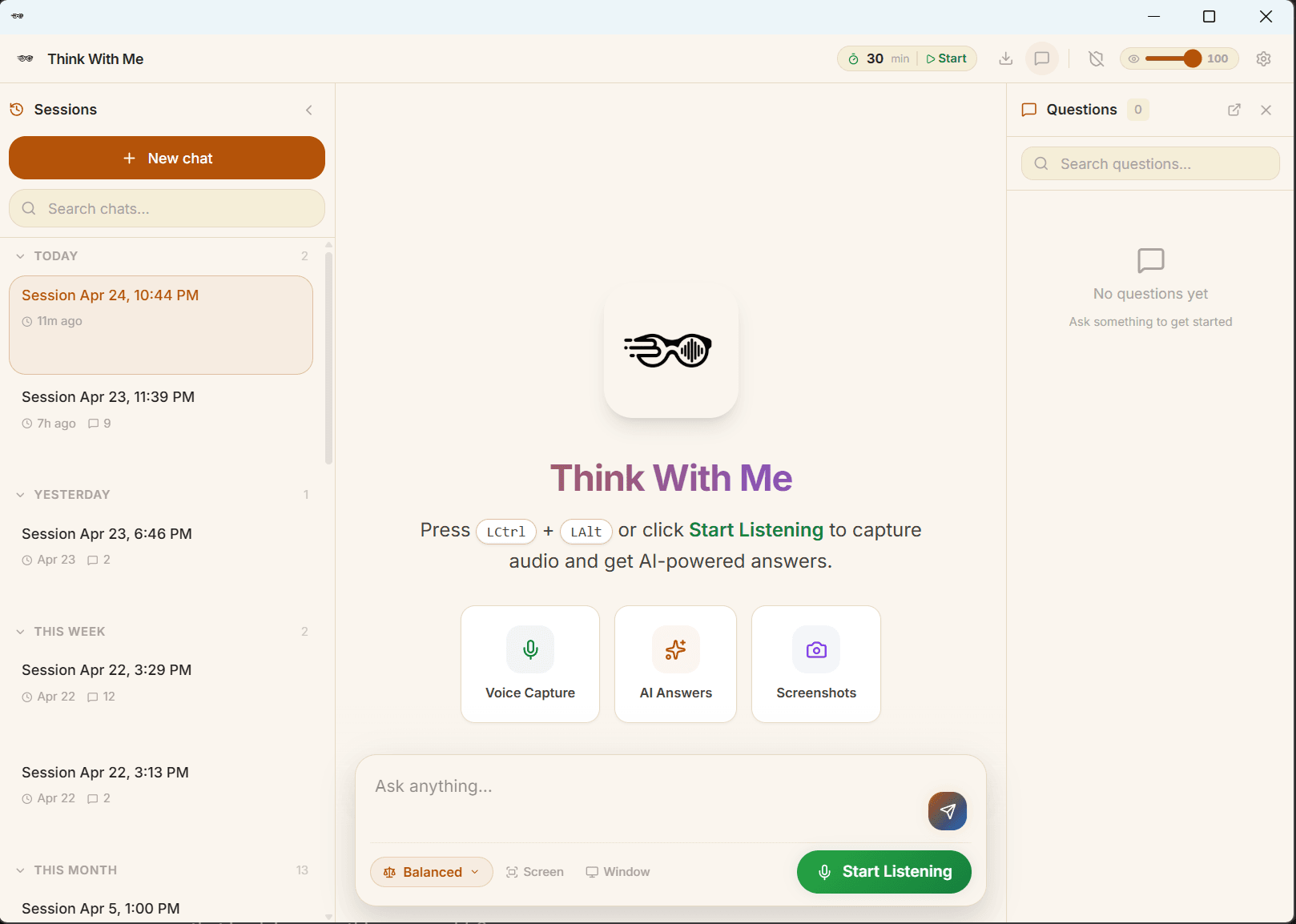Viewport: 1296px width, 924px height.
Task: Start the 30 min timer
Action: coord(947,58)
